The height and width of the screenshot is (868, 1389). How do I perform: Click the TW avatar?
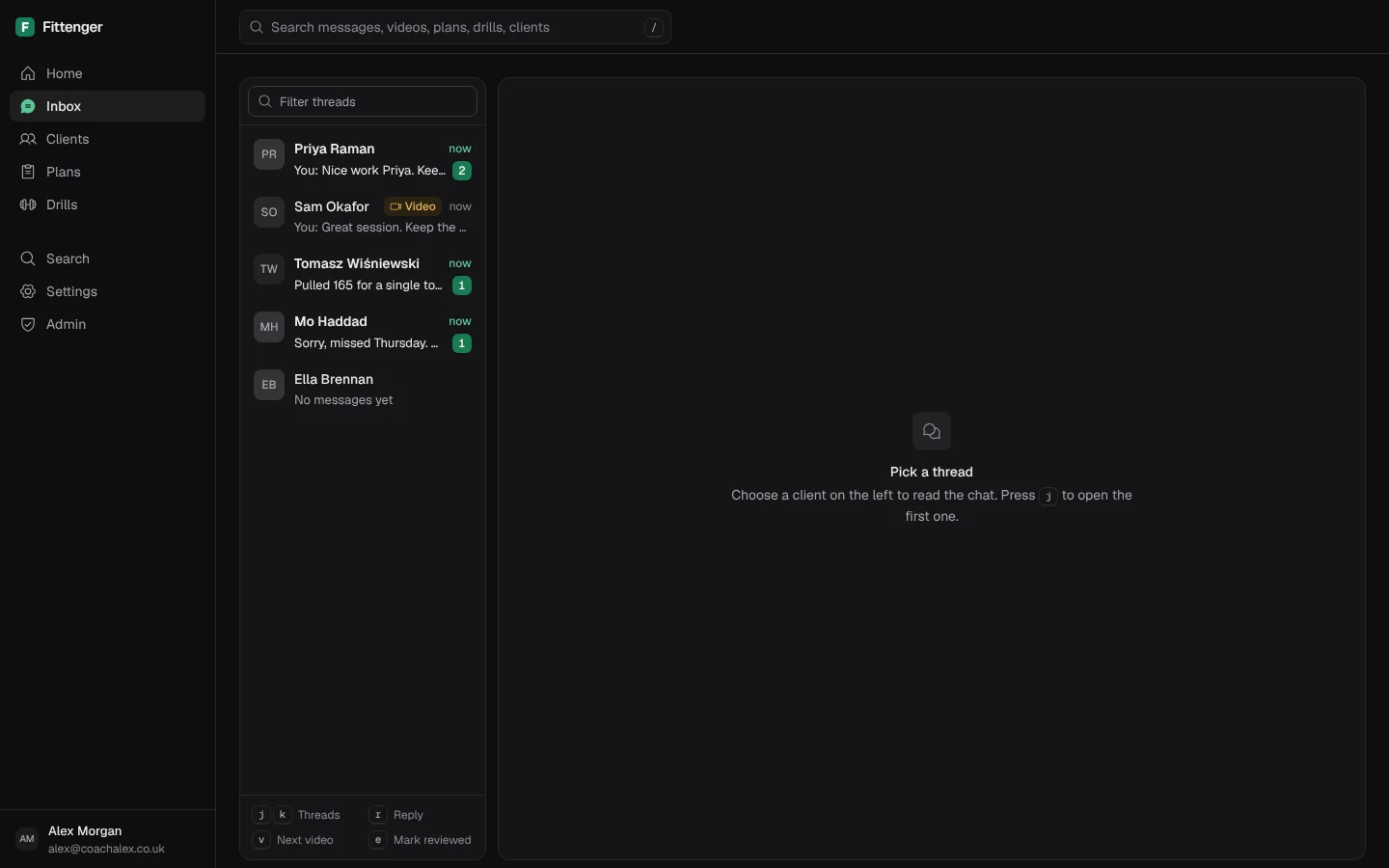[x=269, y=269]
